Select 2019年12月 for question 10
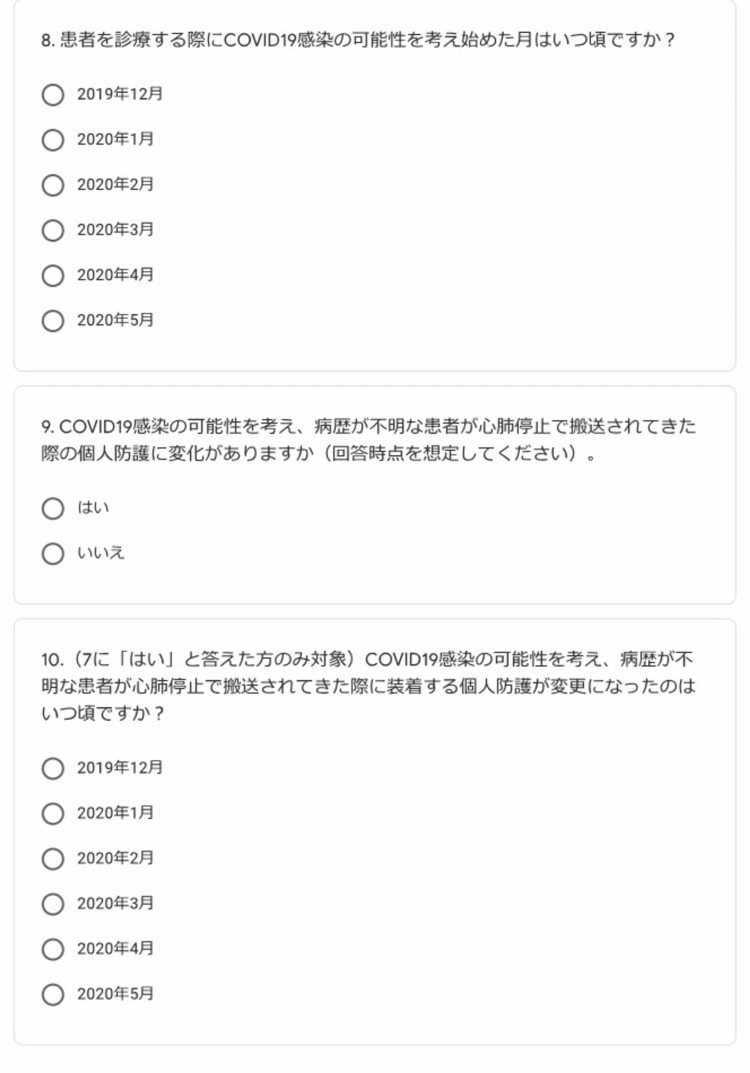Image resolution: width=750 pixels, height=1073 pixels. 53,768
